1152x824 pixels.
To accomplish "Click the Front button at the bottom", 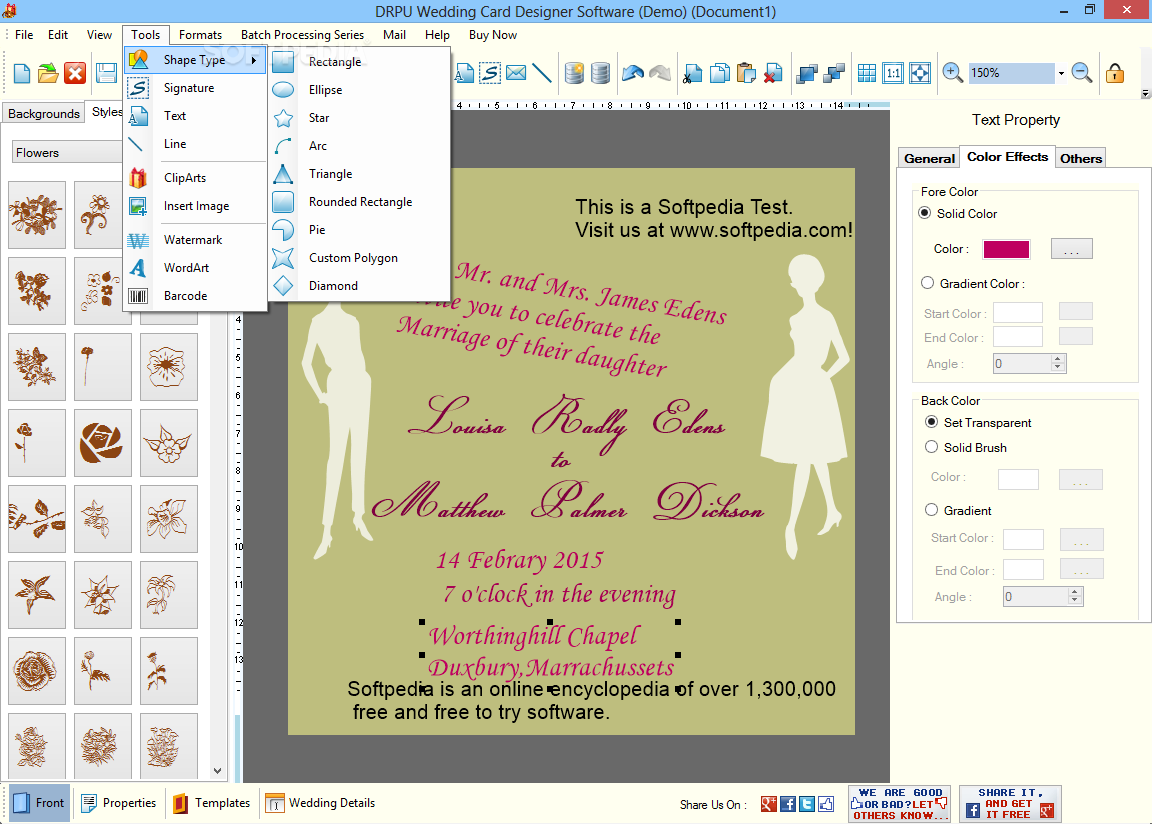I will pyautogui.click(x=40, y=803).
